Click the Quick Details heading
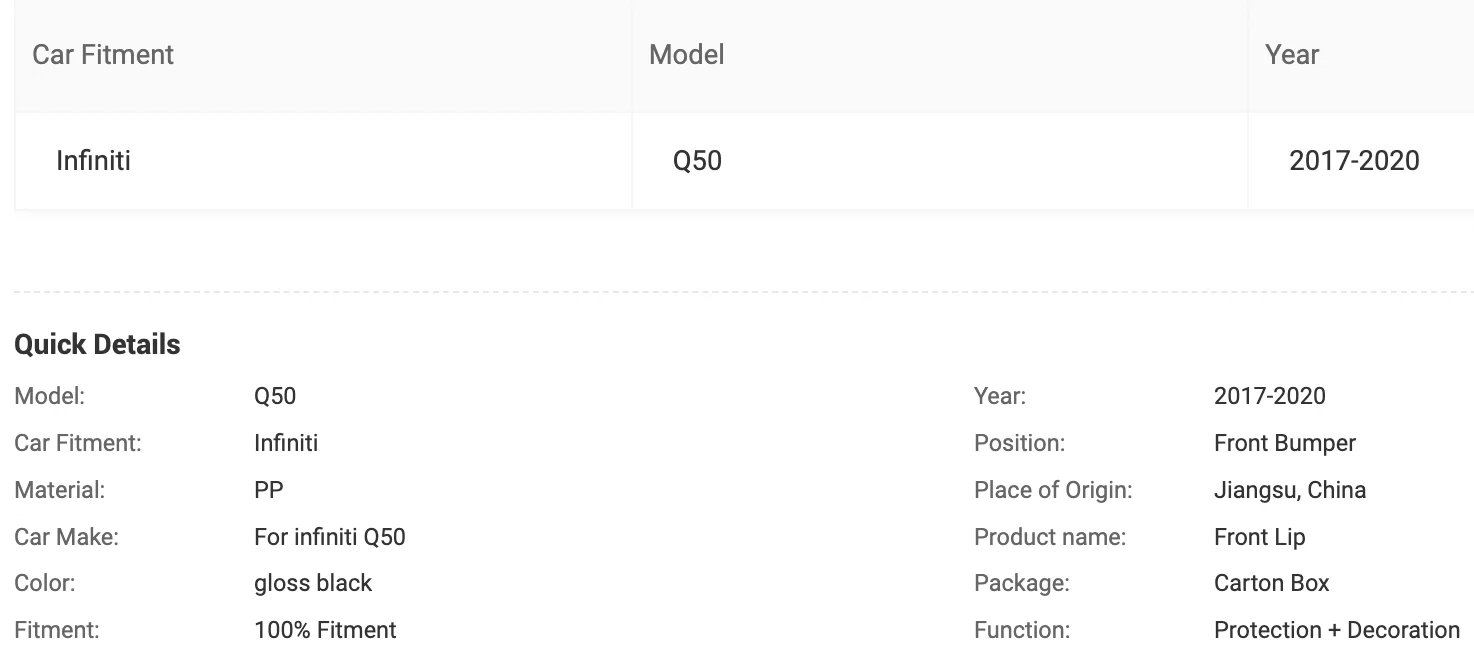Screen dimensions: 1474x672 [x=97, y=345]
